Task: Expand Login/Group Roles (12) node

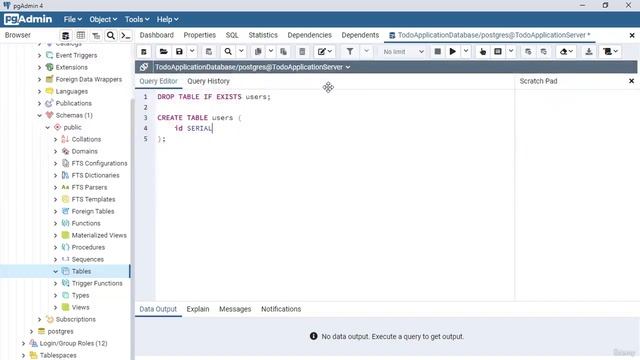Action: click(x=24, y=343)
